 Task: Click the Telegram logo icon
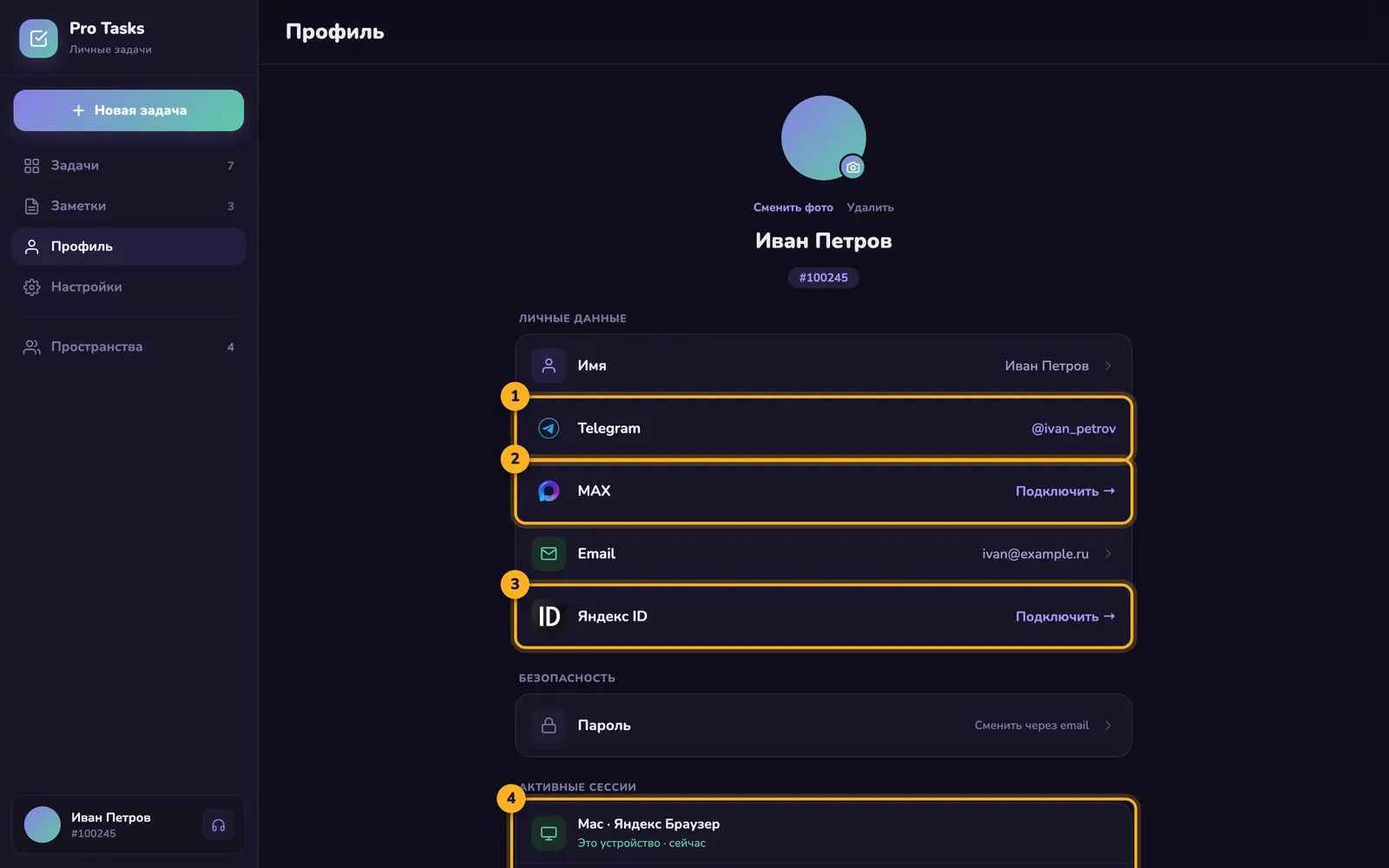[x=549, y=428]
